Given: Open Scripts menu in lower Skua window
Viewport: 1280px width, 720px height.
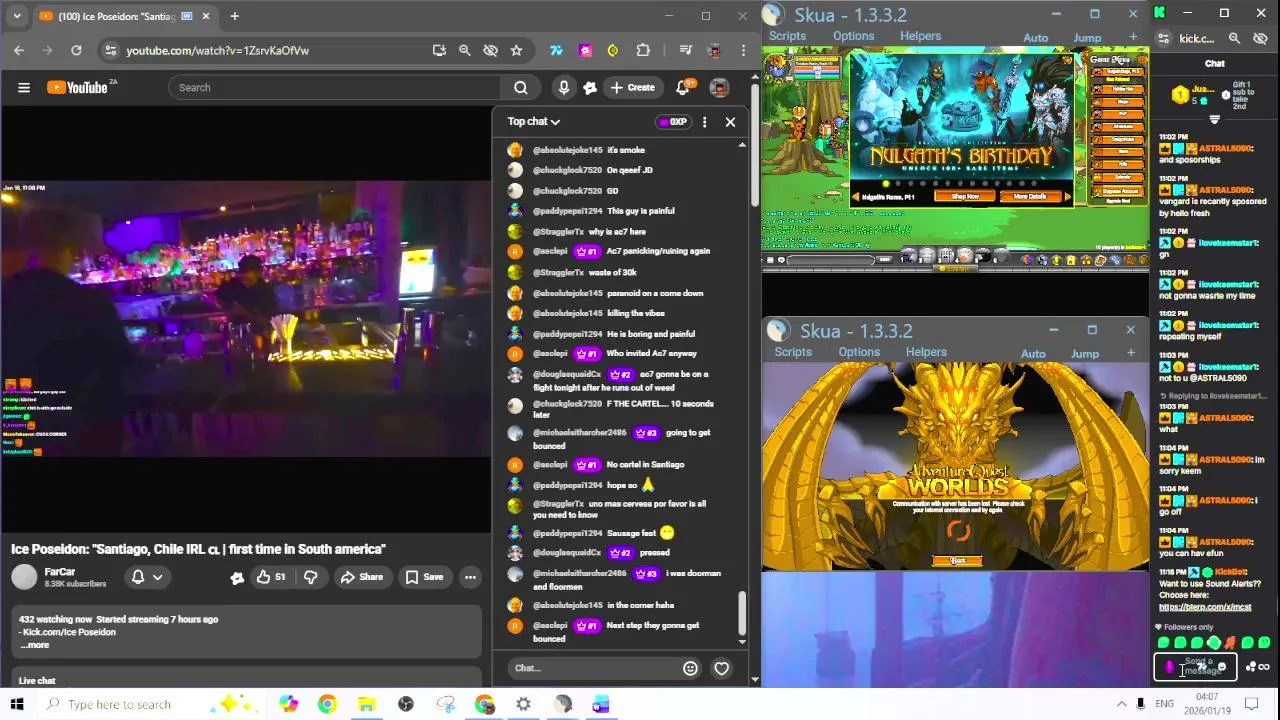Looking at the screenshot, I should coord(793,352).
